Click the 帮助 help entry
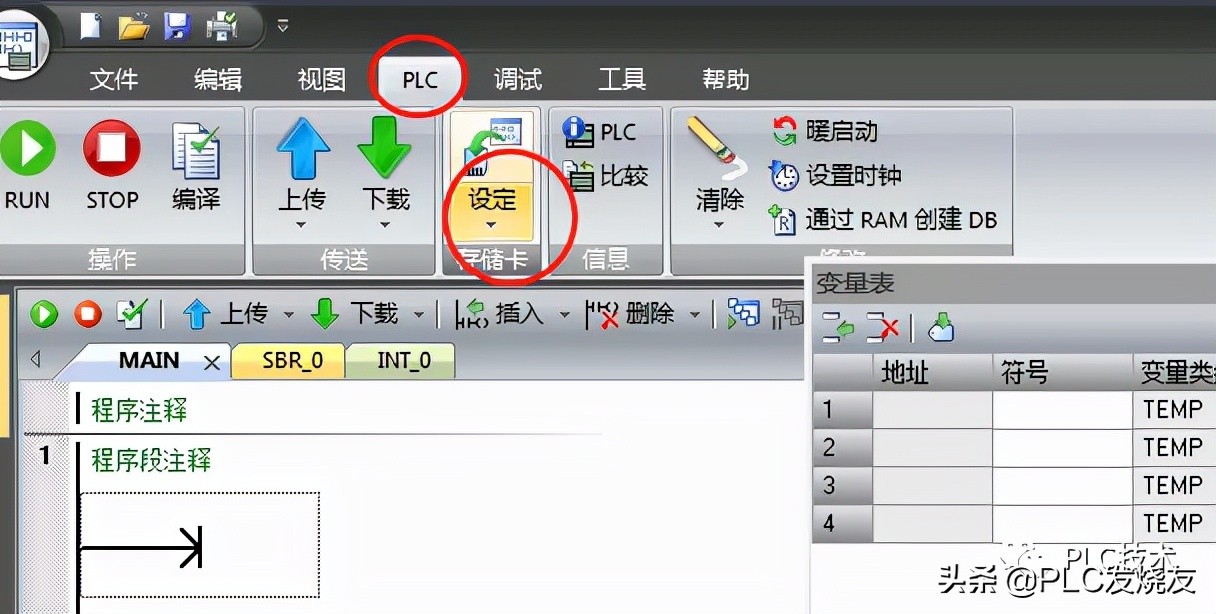Image resolution: width=1216 pixels, height=614 pixels. coord(724,79)
